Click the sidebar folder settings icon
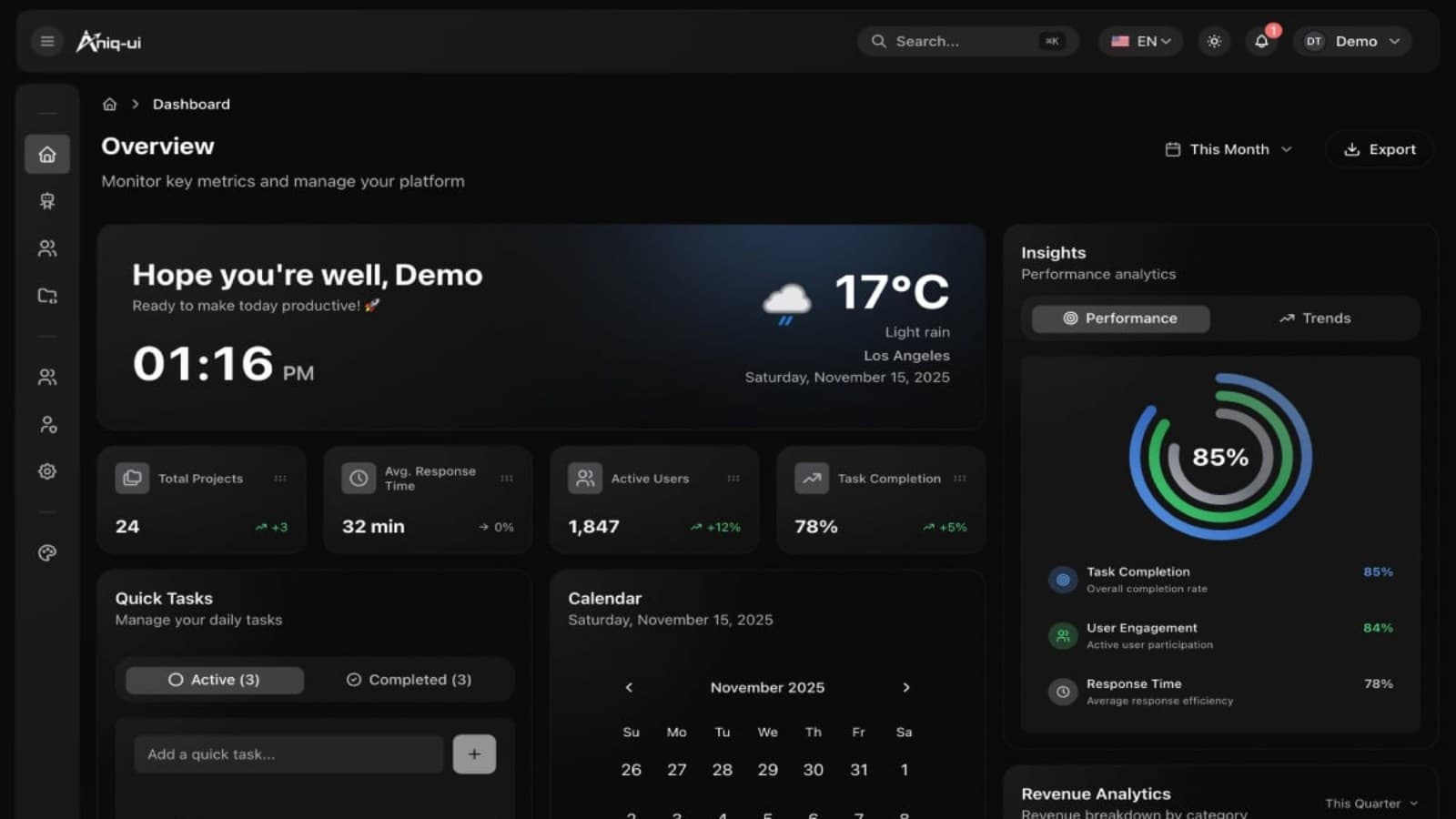 [47, 296]
